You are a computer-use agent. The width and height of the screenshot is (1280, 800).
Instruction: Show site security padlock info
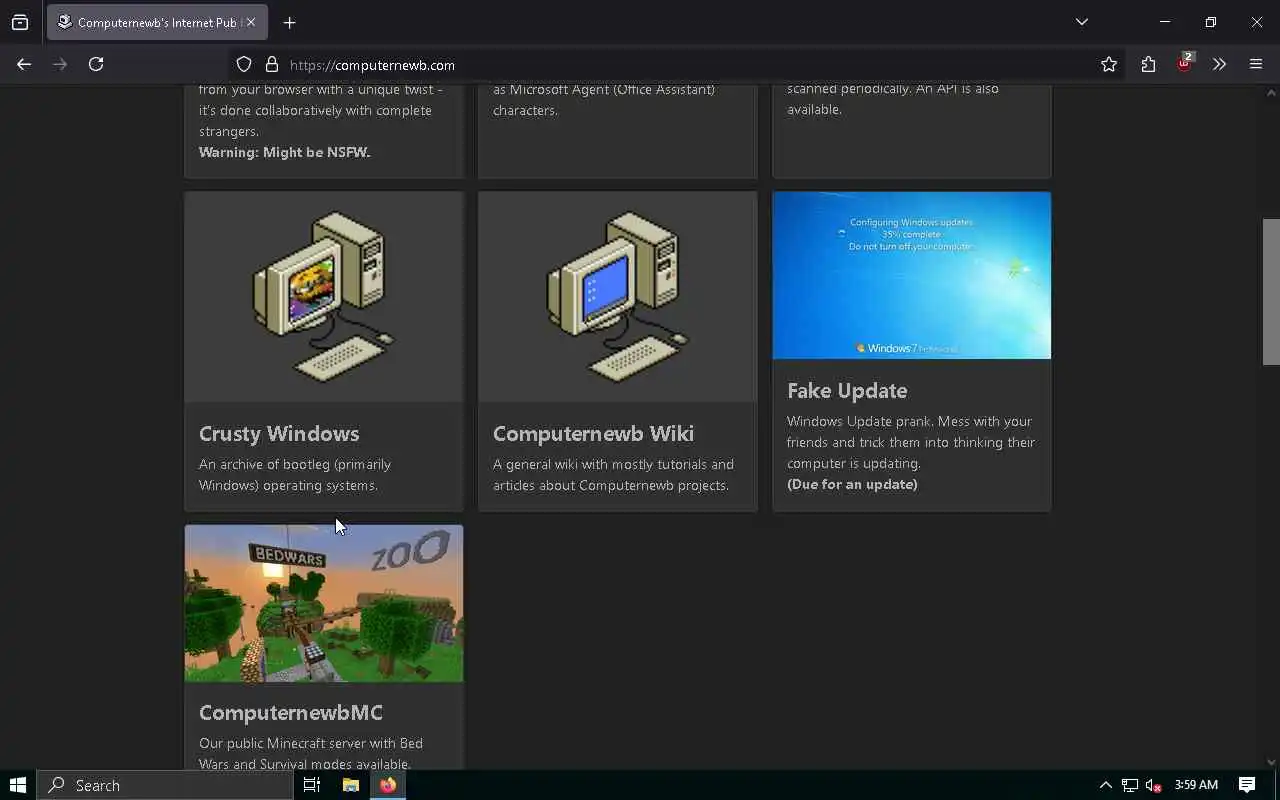point(271,65)
